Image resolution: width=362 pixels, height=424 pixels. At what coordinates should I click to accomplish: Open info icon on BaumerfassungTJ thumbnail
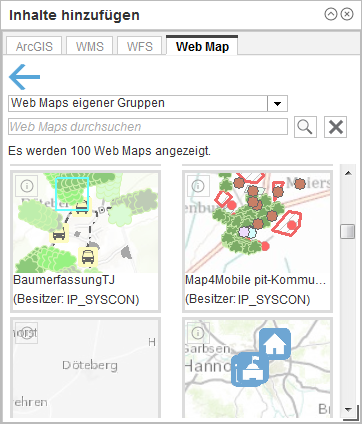click(x=27, y=186)
